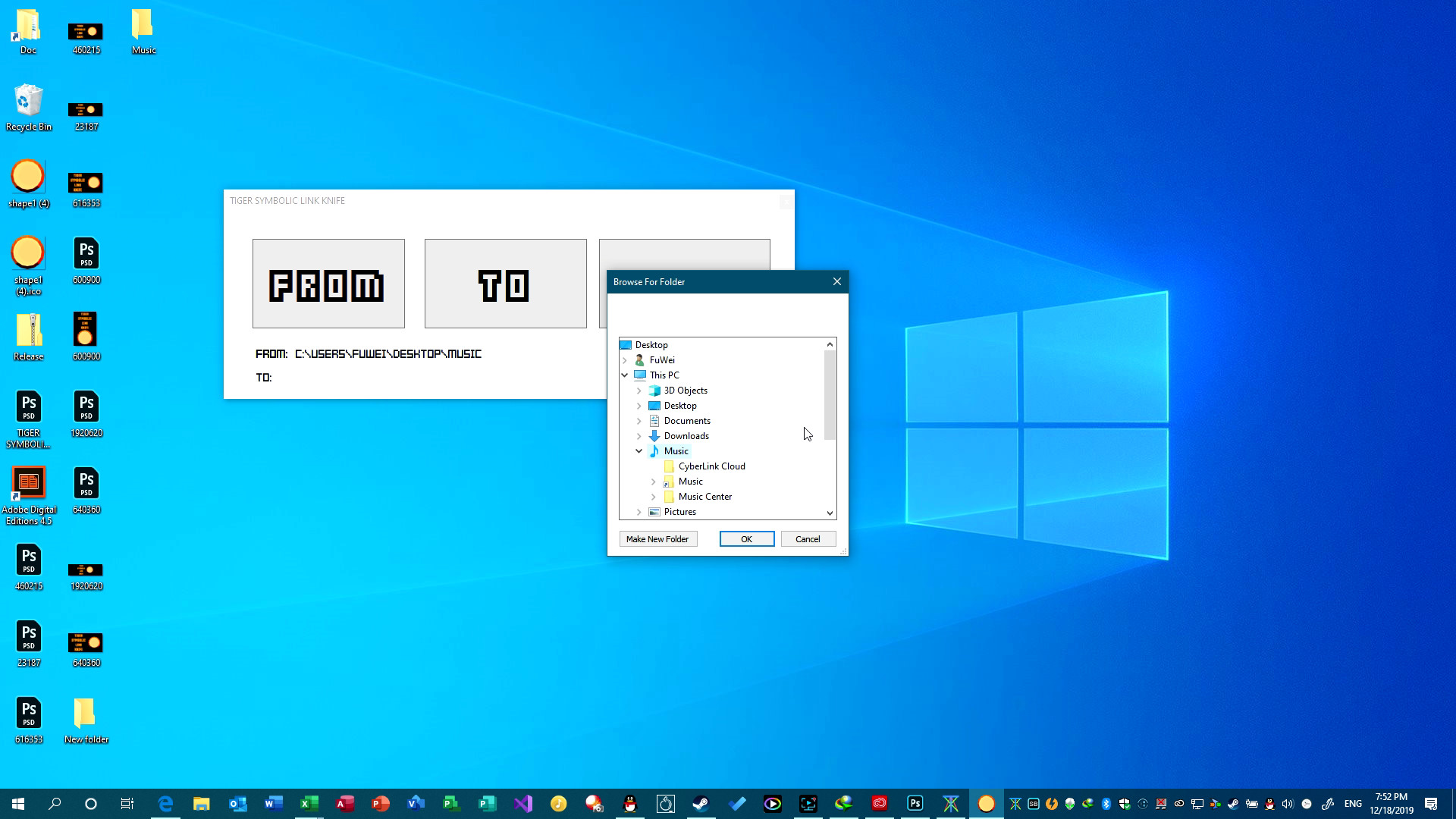Screen dimensions: 1456x819
Task: Open the Recycle Bin on the desktop
Action: [28, 102]
